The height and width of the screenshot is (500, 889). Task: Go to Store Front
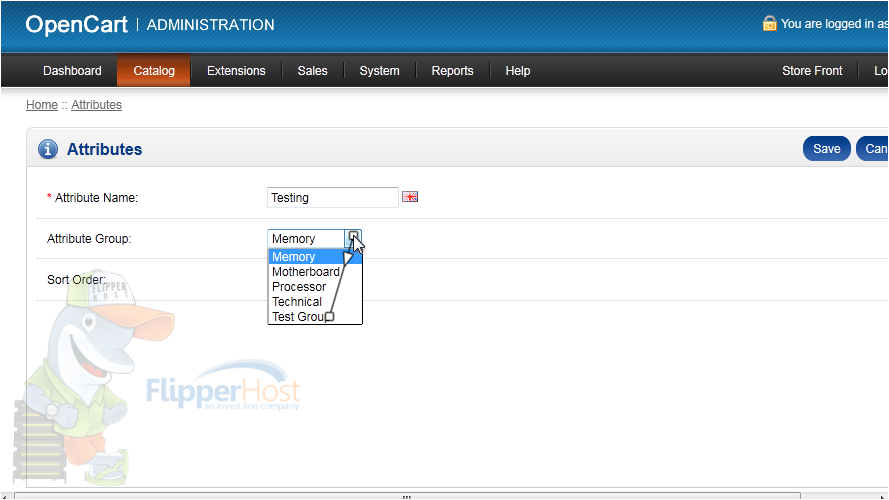pos(812,71)
